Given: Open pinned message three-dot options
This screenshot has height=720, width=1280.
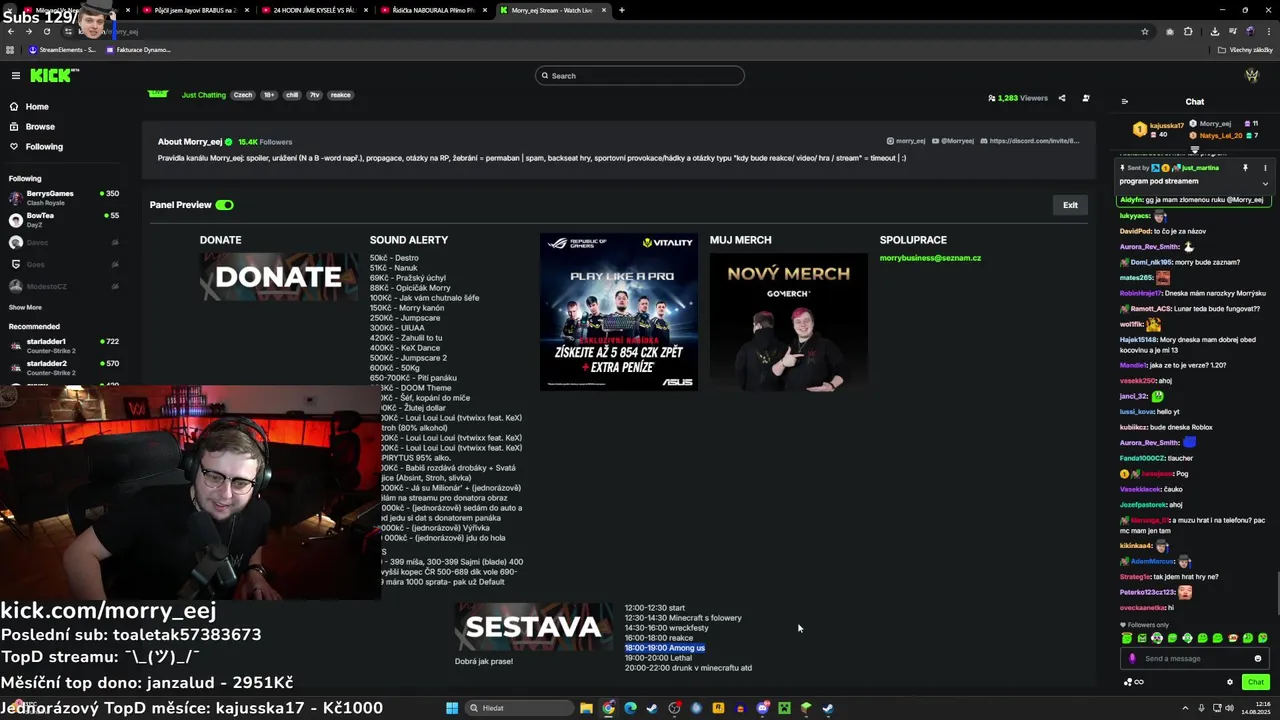Looking at the screenshot, I should click(1265, 168).
